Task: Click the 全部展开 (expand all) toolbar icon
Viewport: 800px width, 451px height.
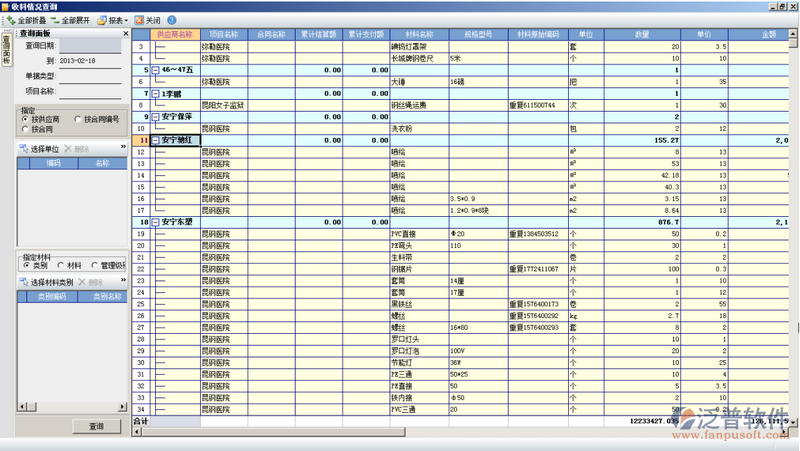Action: point(53,20)
